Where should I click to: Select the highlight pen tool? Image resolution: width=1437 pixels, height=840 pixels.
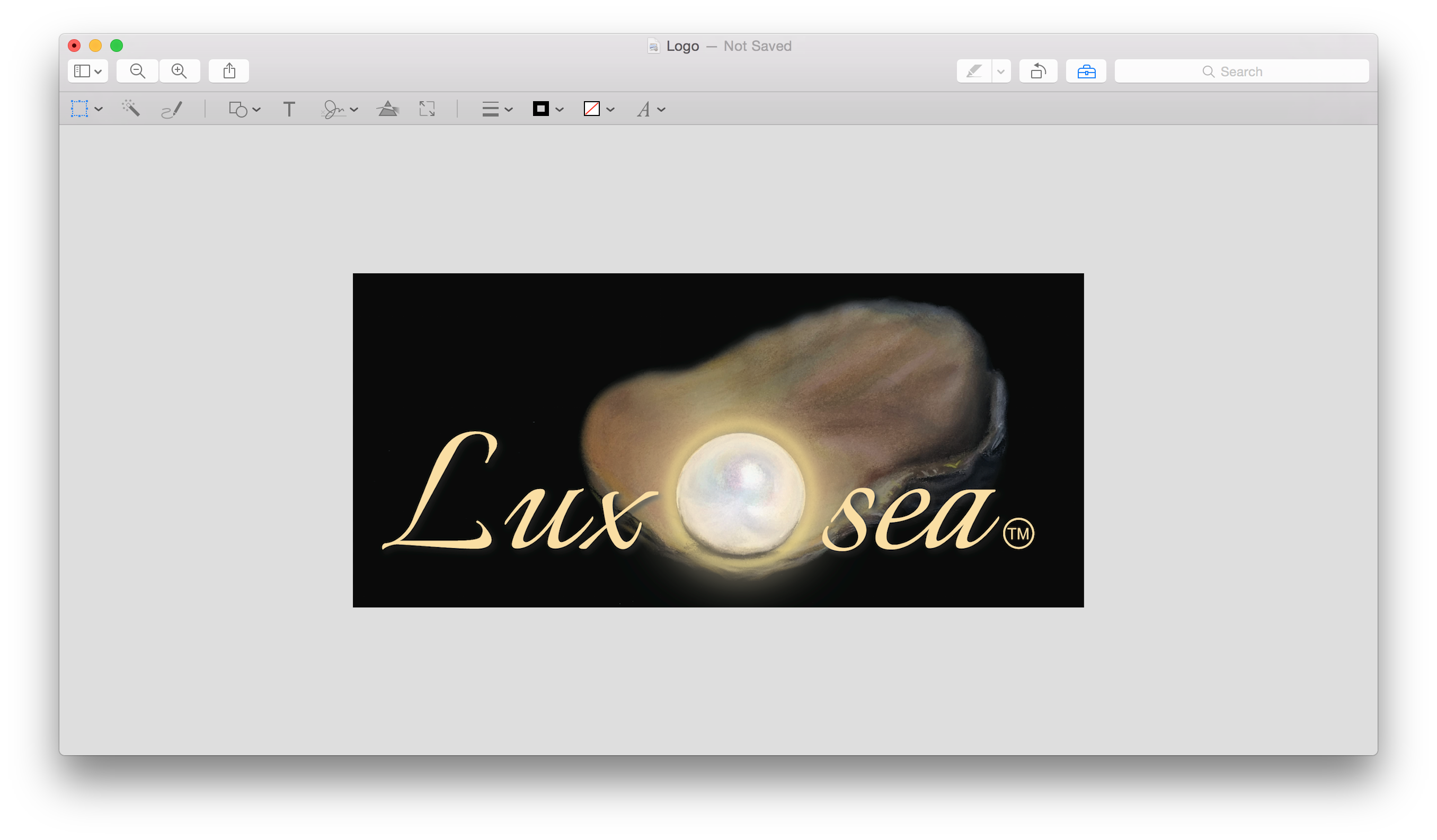[974, 71]
